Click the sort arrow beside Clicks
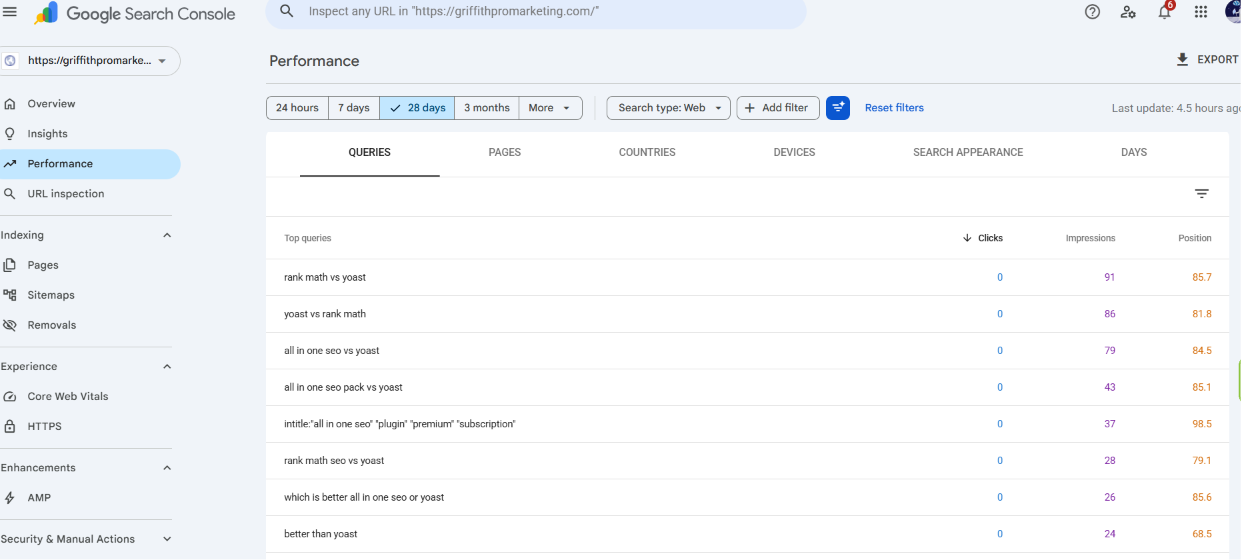The image size is (1241, 560). 967,238
